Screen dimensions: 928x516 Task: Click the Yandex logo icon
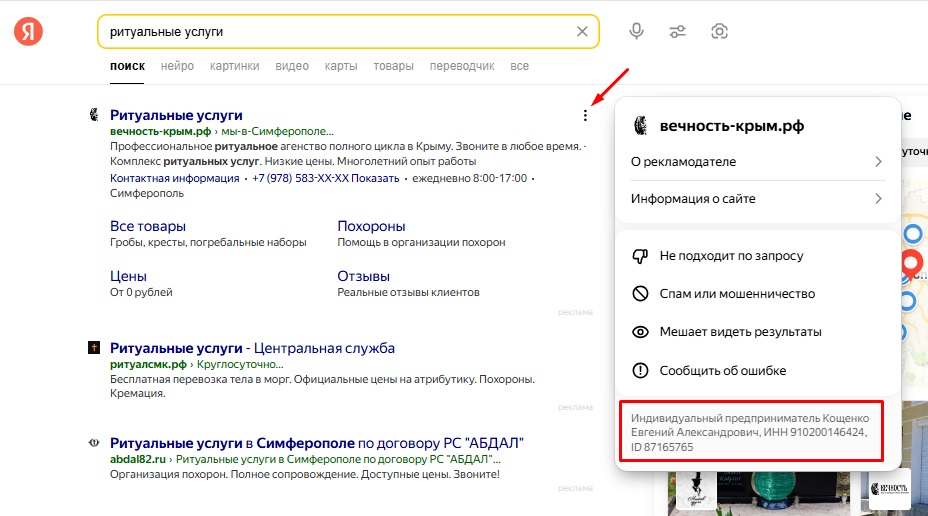click(x=28, y=31)
